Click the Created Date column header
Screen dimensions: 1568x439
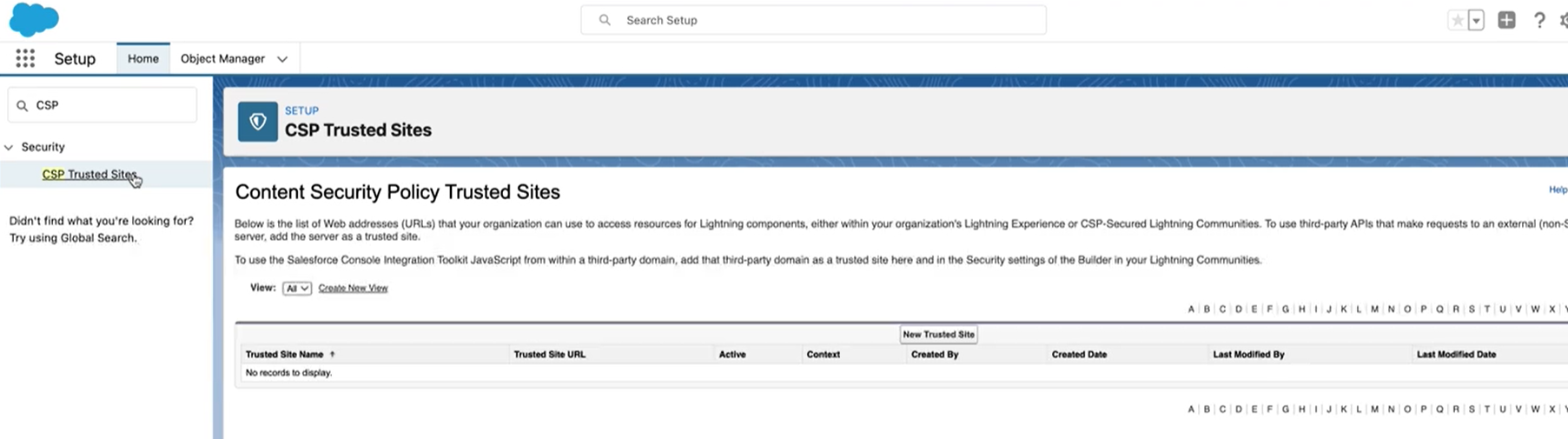pyautogui.click(x=1079, y=355)
